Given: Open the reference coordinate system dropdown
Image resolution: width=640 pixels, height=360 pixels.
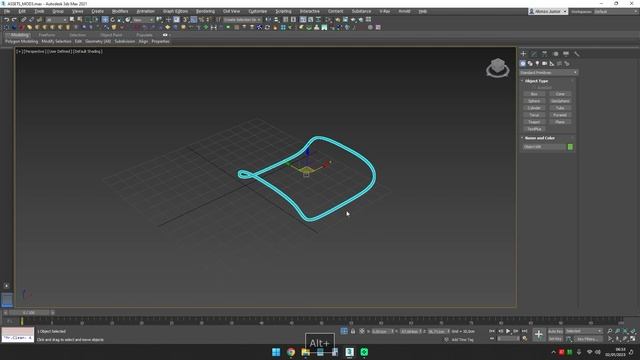Looking at the screenshot, I should [143, 20].
